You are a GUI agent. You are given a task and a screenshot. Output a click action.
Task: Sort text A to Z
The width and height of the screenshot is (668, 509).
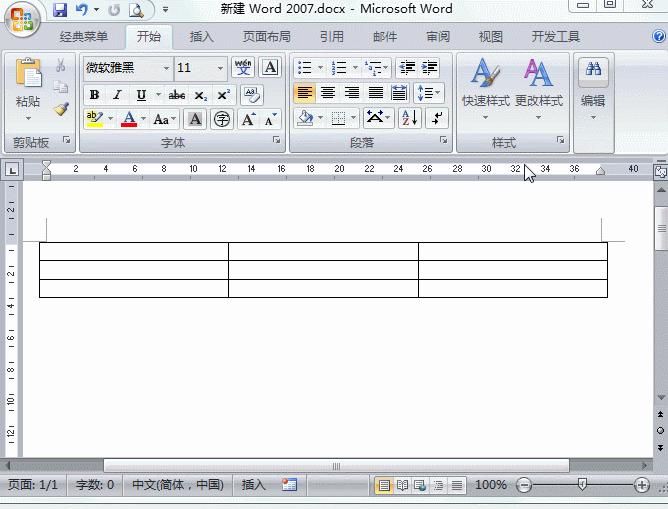[409, 118]
